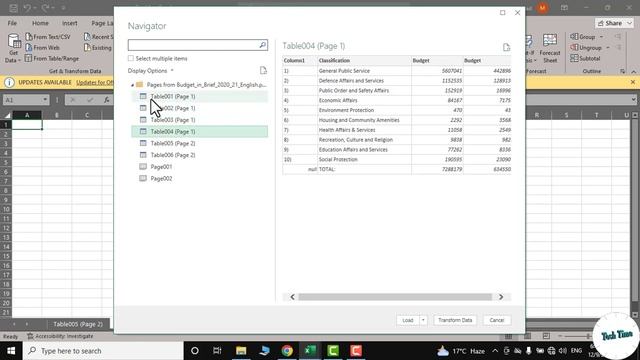Click the Insert Function fx icon

(x=106, y=100)
